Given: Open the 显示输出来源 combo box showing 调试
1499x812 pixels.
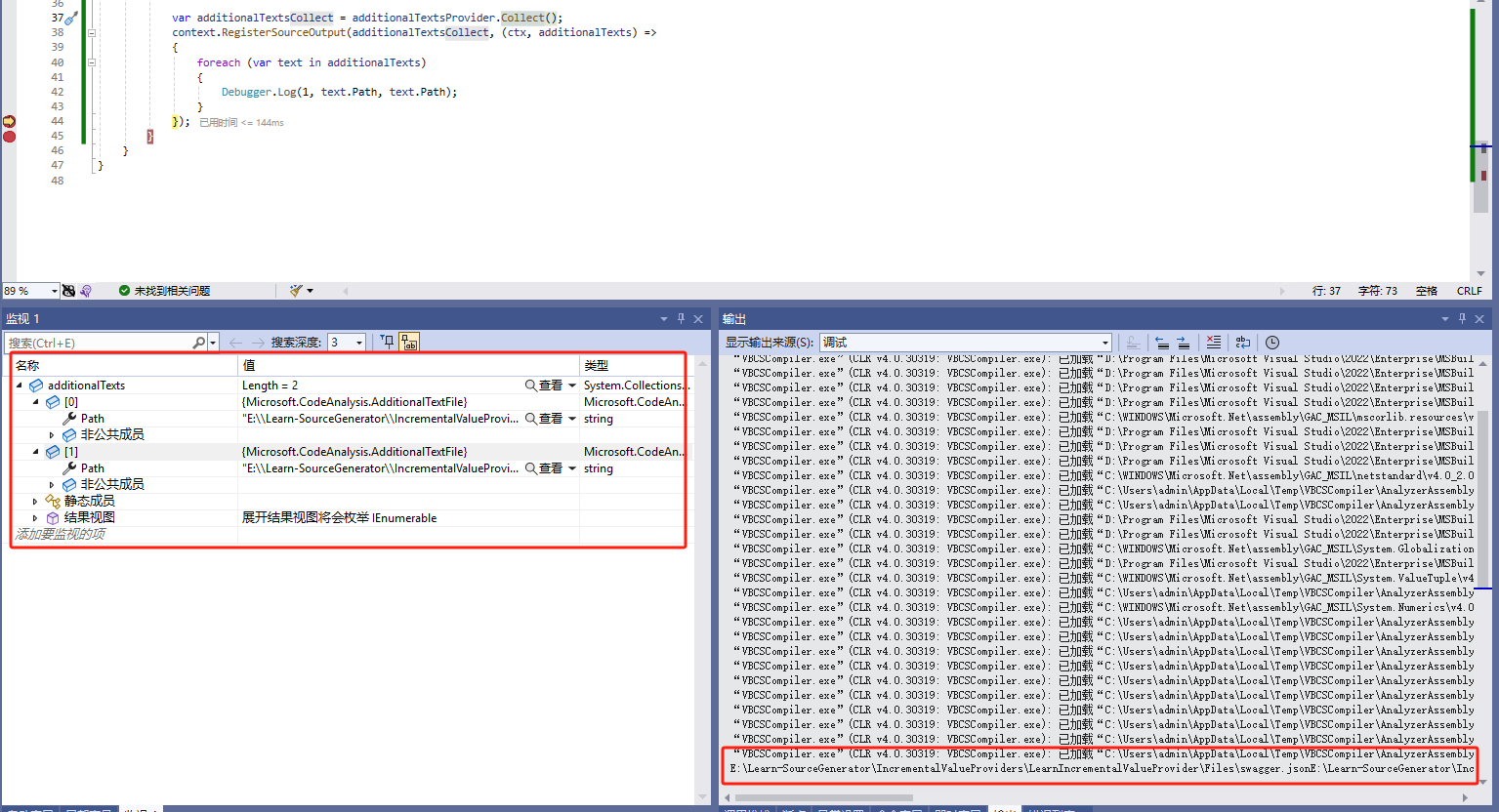Looking at the screenshot, I should click(966, 343).
